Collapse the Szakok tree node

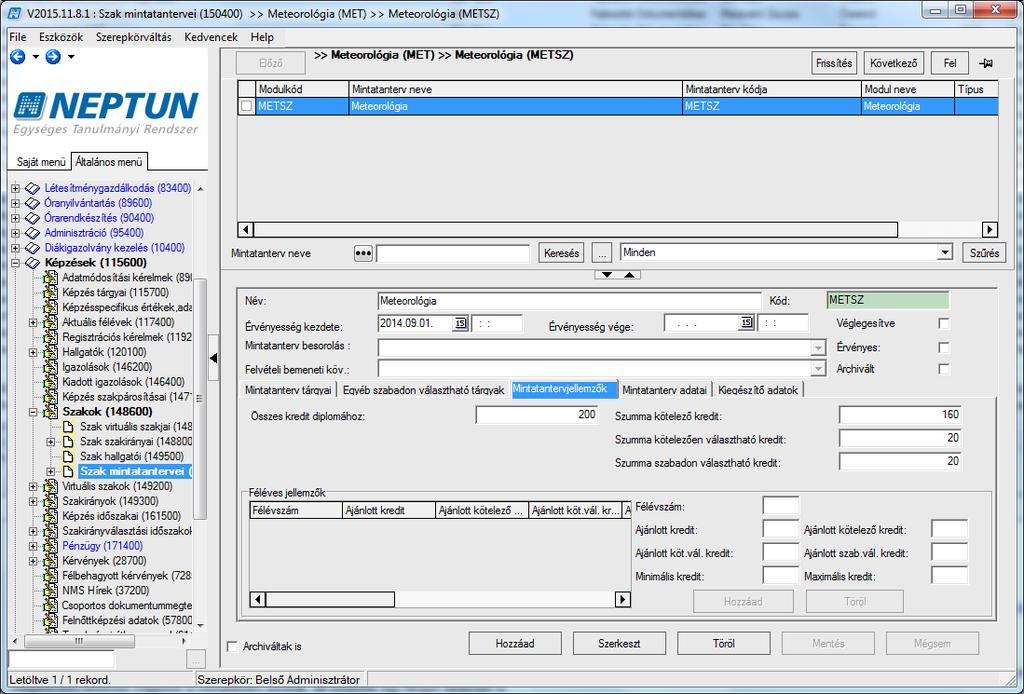pyautogui.click(x=33, y=412)
